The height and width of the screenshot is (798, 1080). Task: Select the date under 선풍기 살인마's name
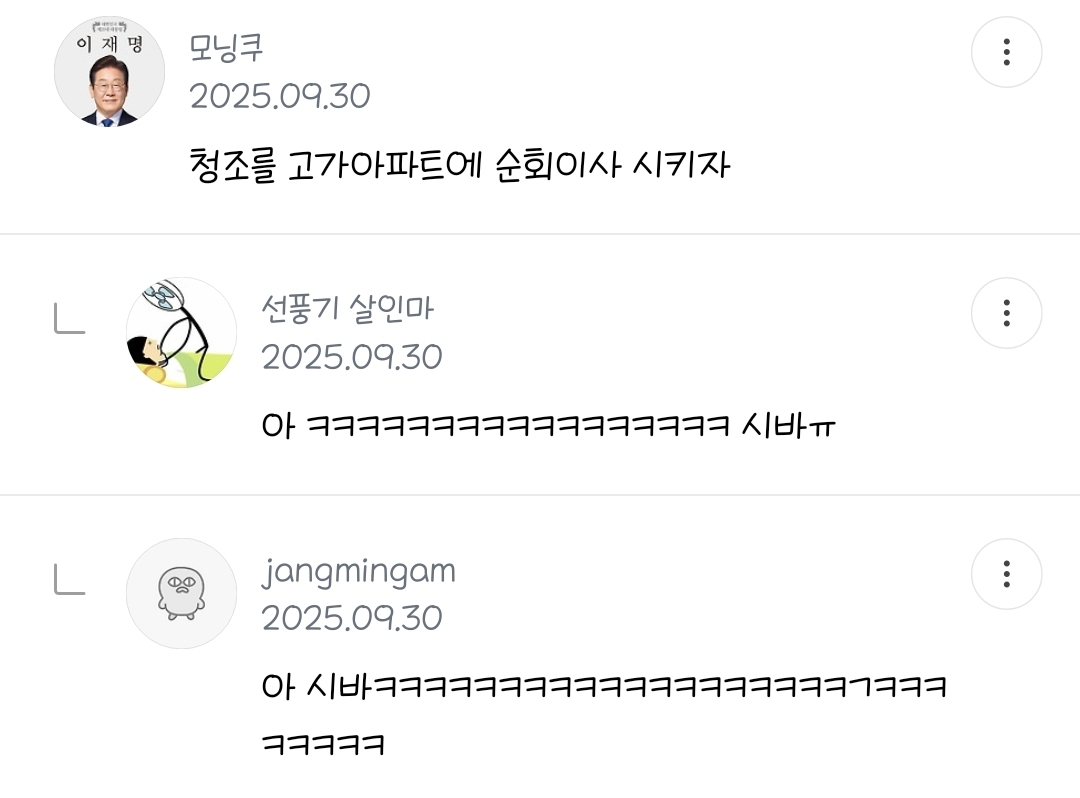[352, 357]
